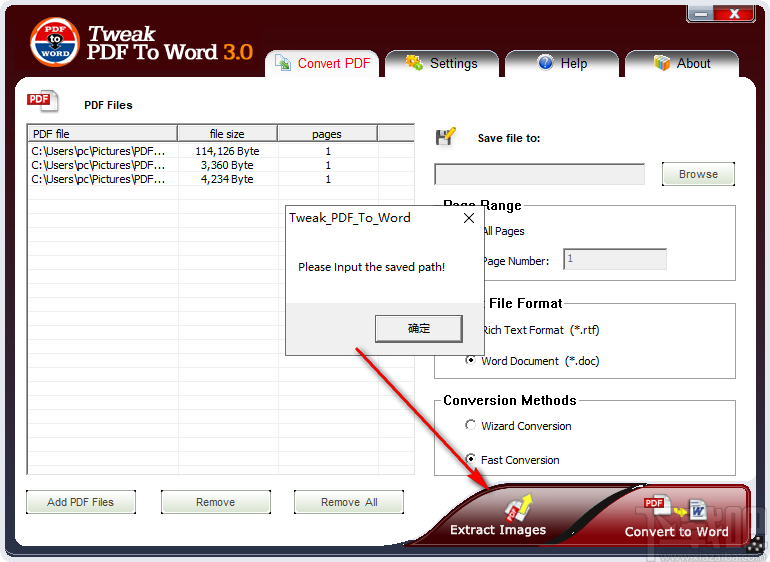The image size is (770, 562).
Task: Click the All Pages label
Action: [x=504, y=231]
